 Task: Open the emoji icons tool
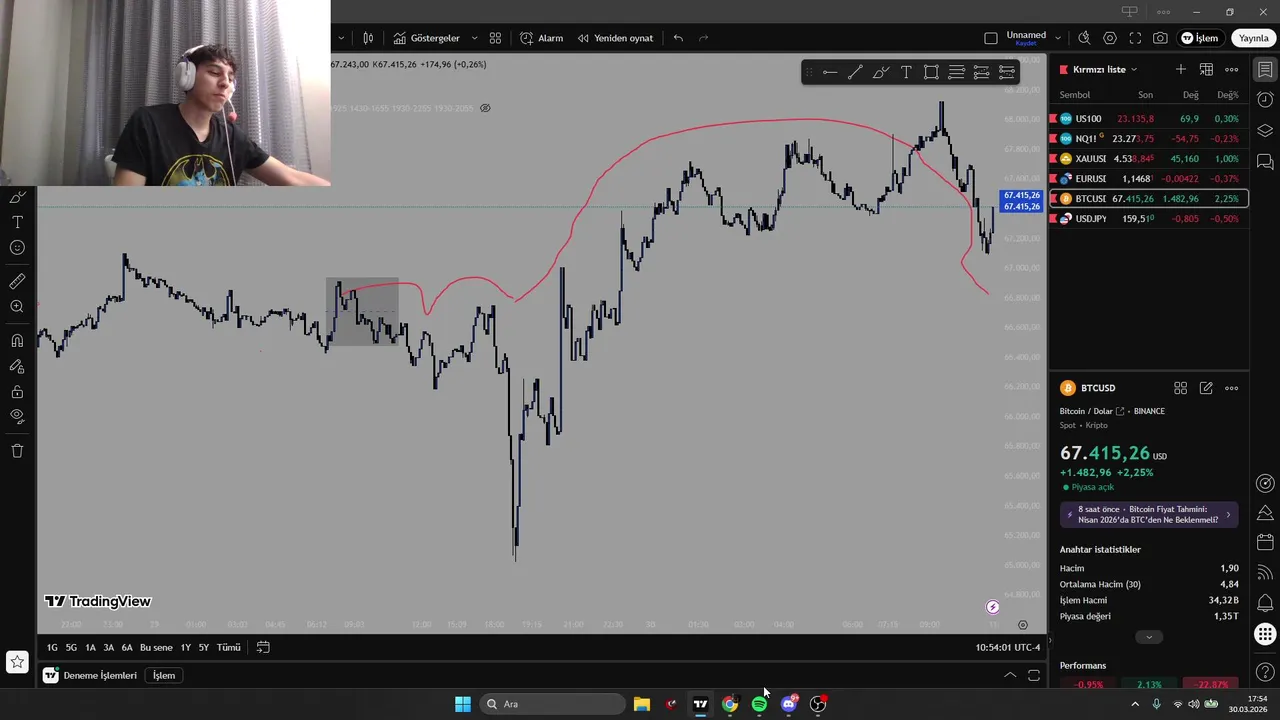pyautogui.click(x=17, y=247)
